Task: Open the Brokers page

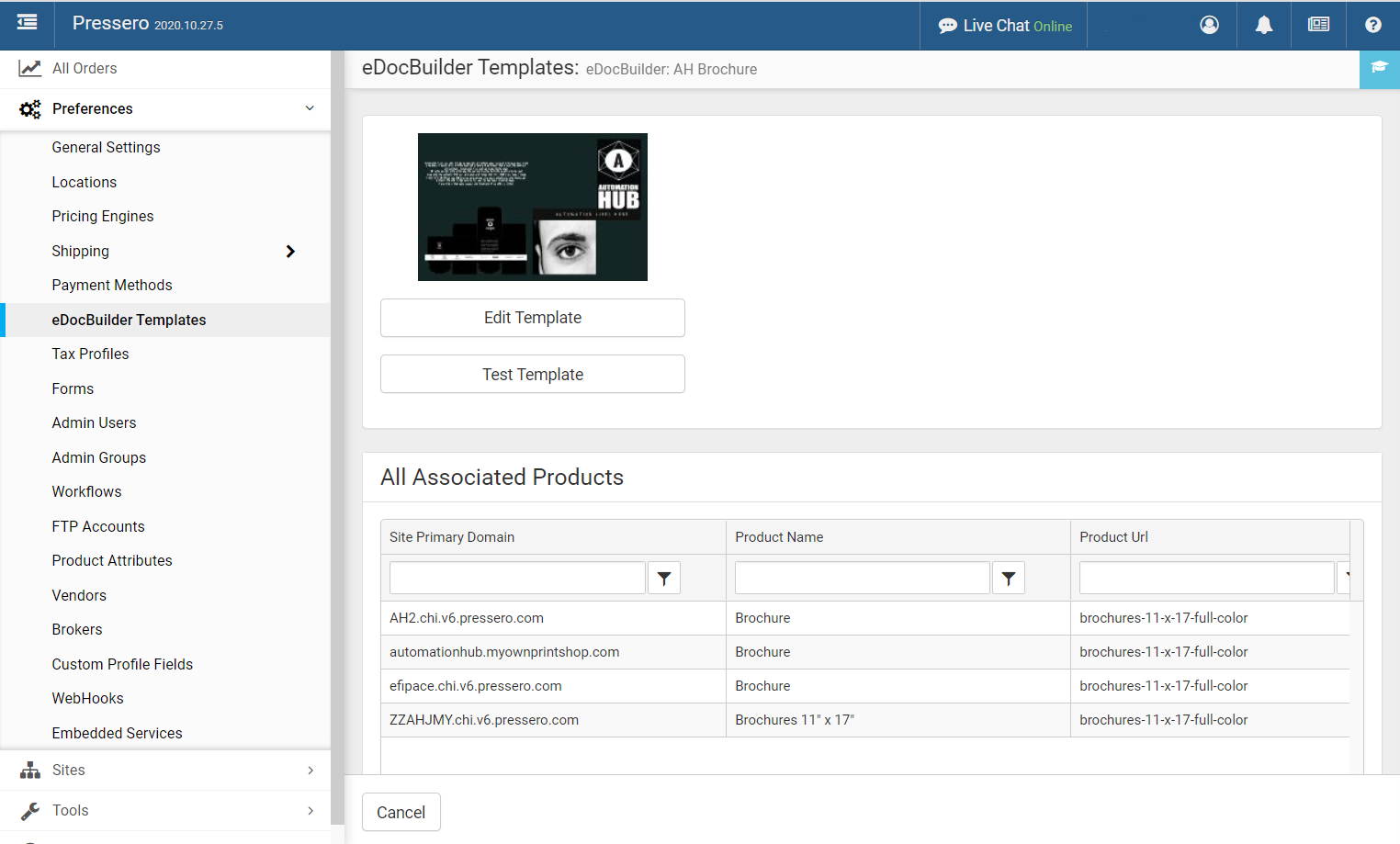Action: point(77,629)
